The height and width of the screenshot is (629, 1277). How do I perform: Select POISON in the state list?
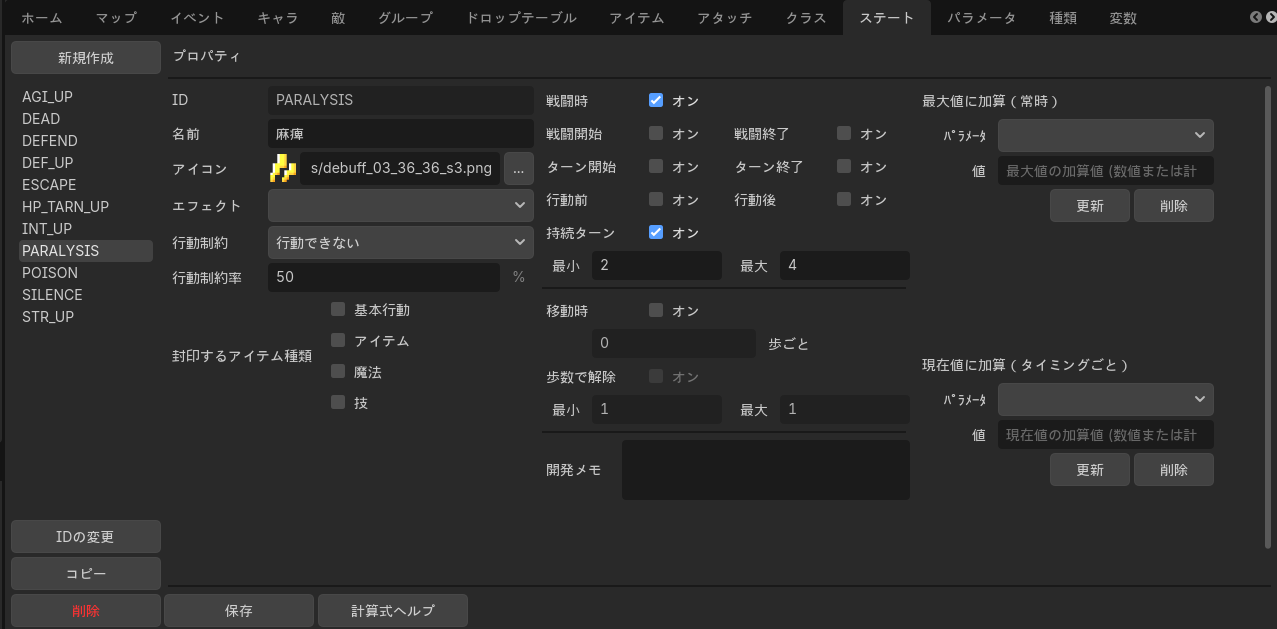click(x=86, y=273)
